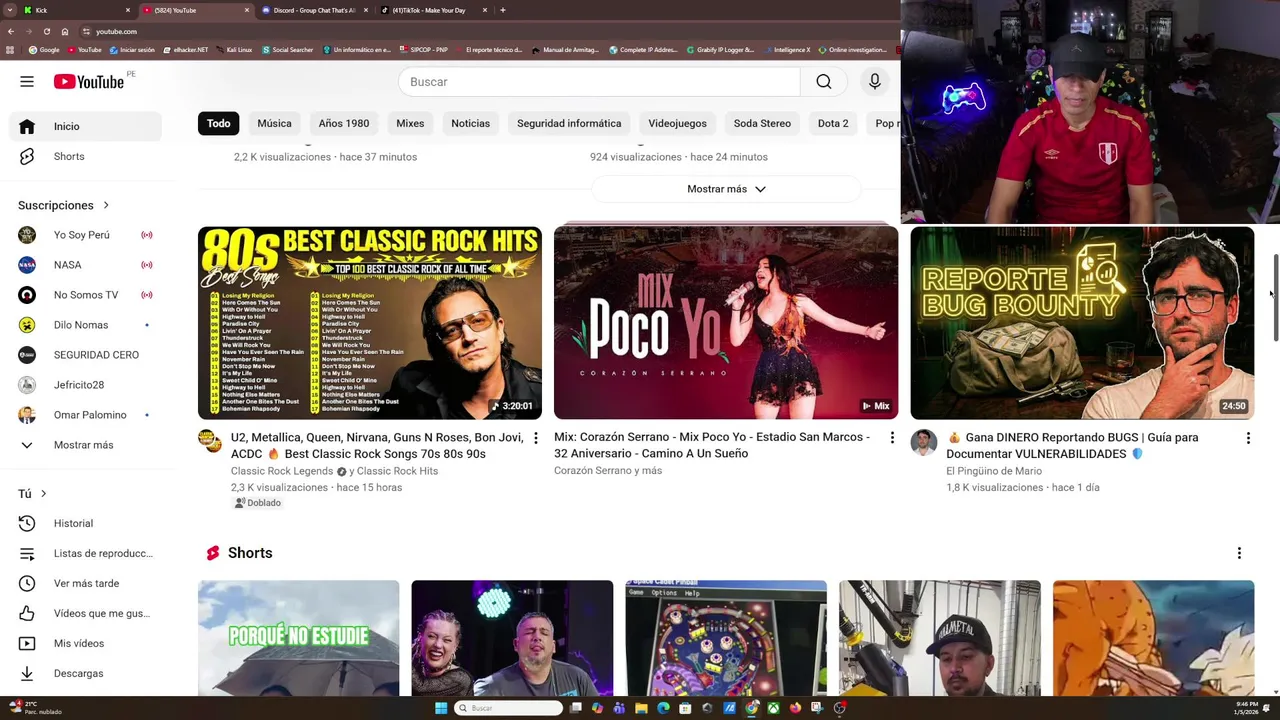Open Listas de reproducción
Viewport: 1280px width, 720px height.
[86, 553]
